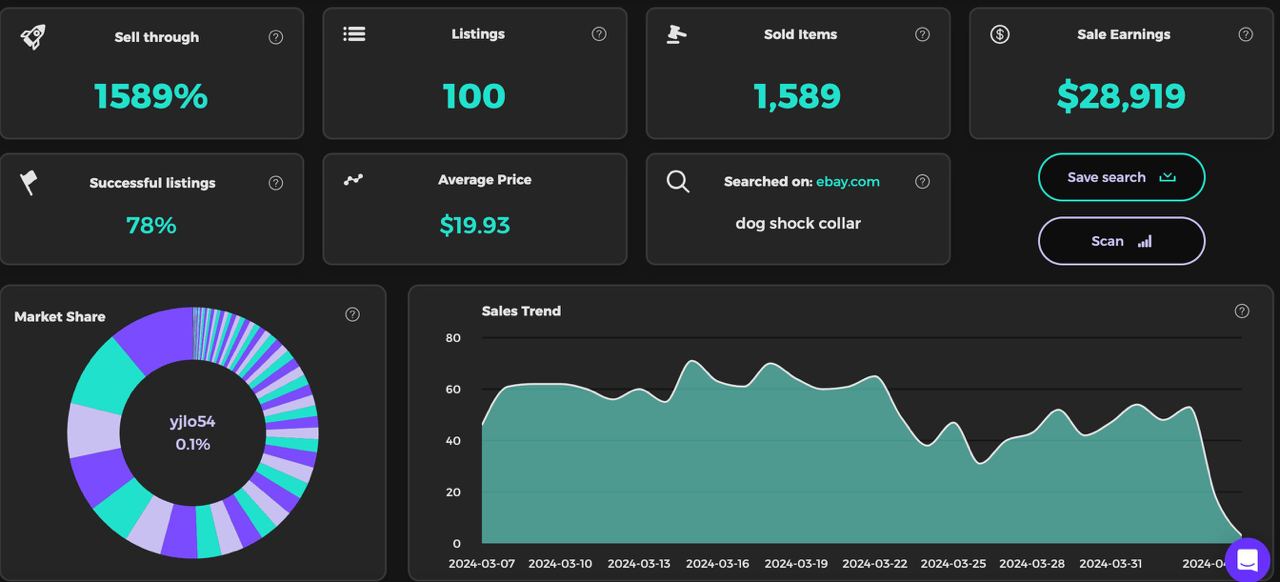Viewport: 1280px width, 582px height.
Task: Click the magnifier icon on Searched on card
Action: pyautogui.click(x=678, y=182)
